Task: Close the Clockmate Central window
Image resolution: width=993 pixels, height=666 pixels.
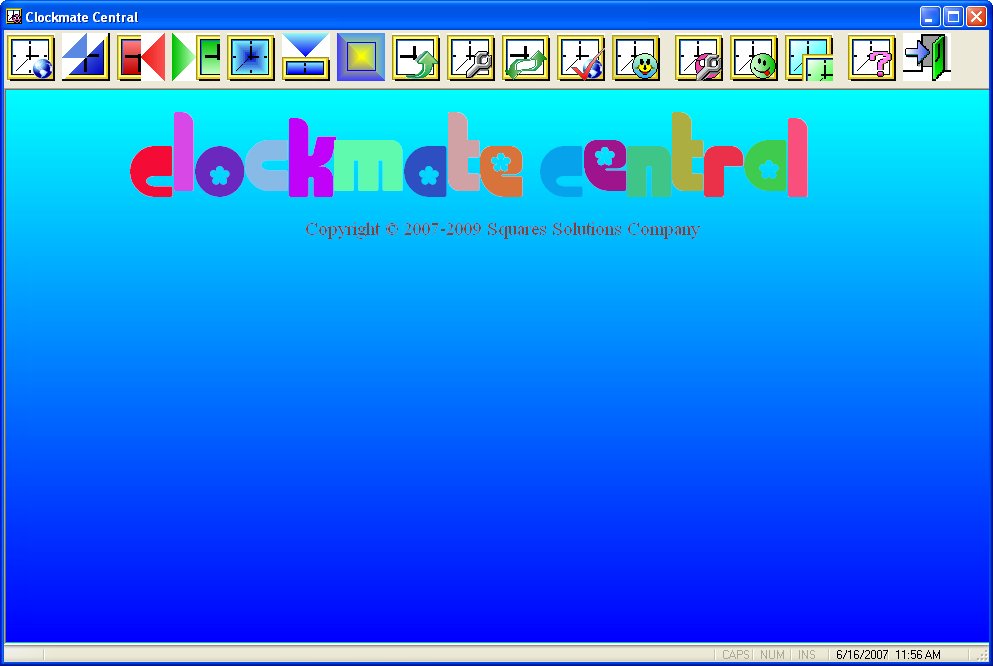Action: point(976,16)
